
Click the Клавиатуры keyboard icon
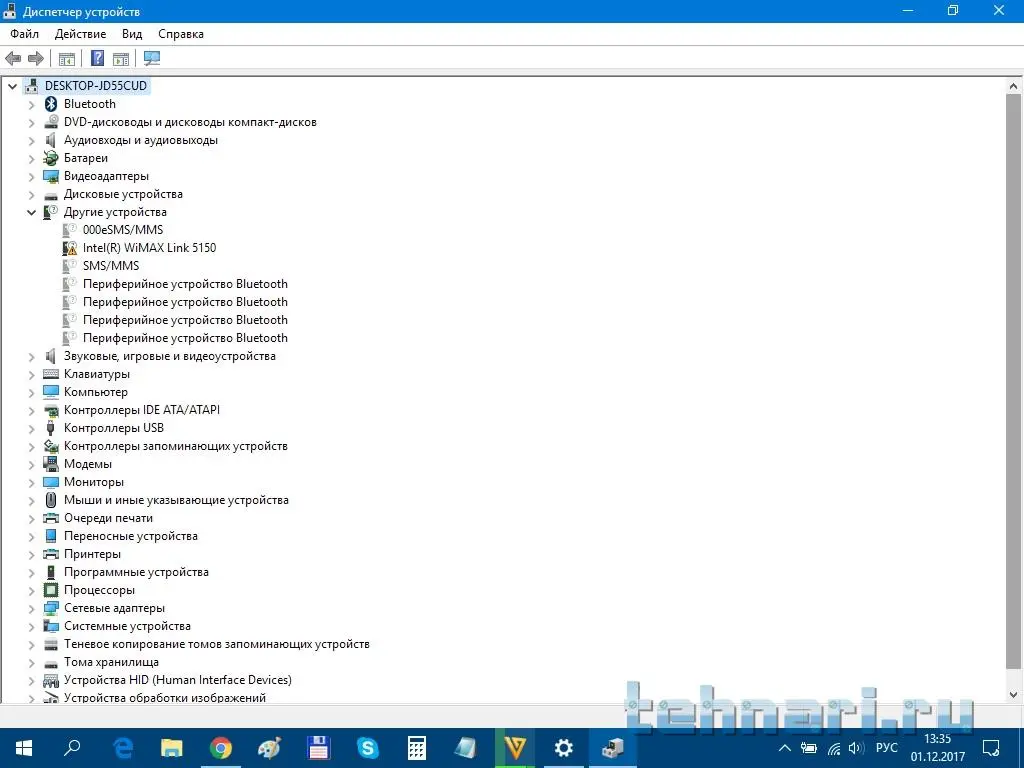(x=51, y=374)
